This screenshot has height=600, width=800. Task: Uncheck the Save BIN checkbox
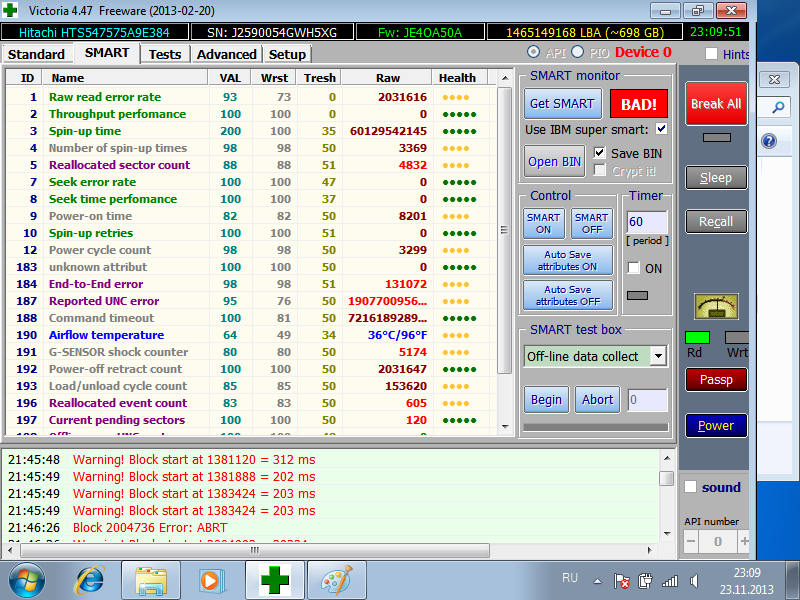(600, 153)
